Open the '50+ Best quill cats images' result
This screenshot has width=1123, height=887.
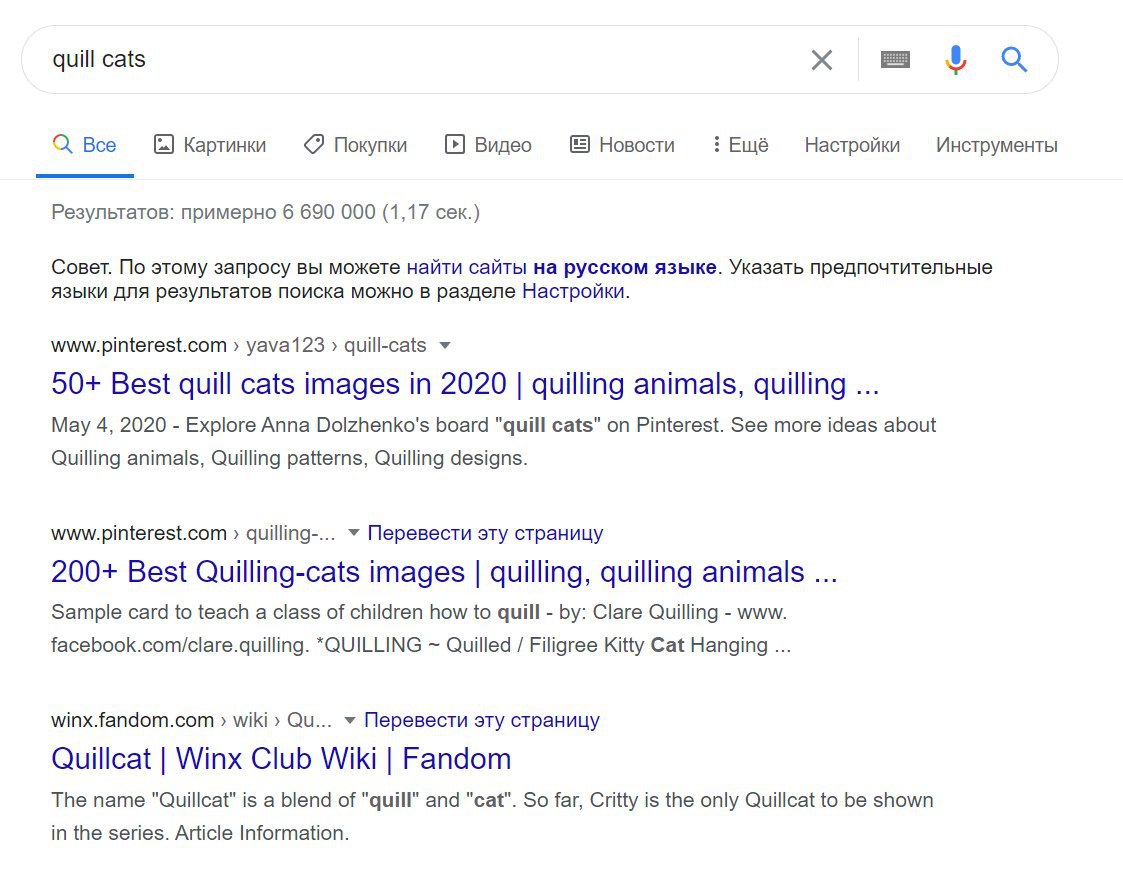click(465, 384)
